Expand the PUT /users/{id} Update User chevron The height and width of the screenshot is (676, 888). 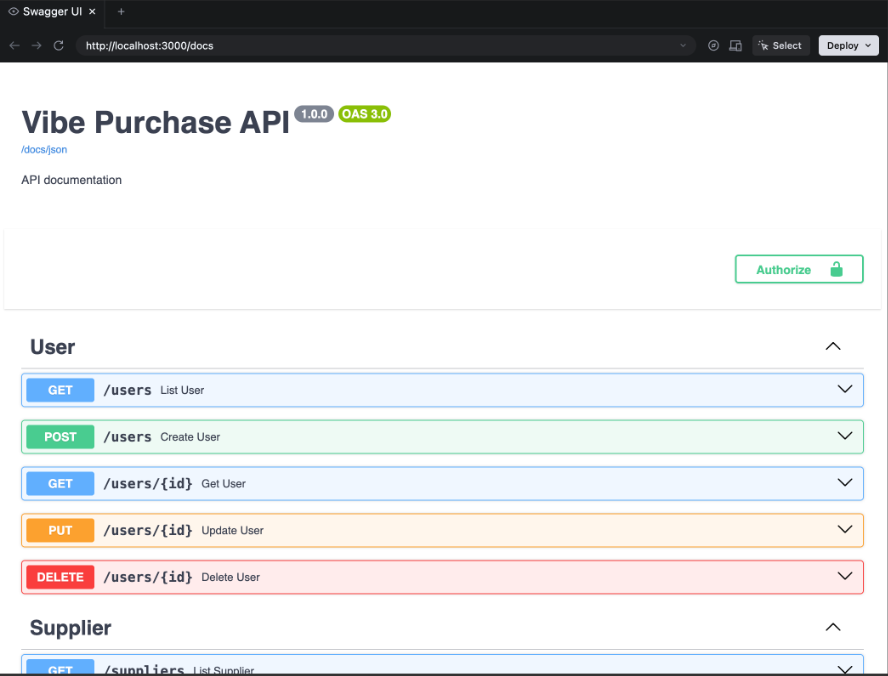(845, 529)
